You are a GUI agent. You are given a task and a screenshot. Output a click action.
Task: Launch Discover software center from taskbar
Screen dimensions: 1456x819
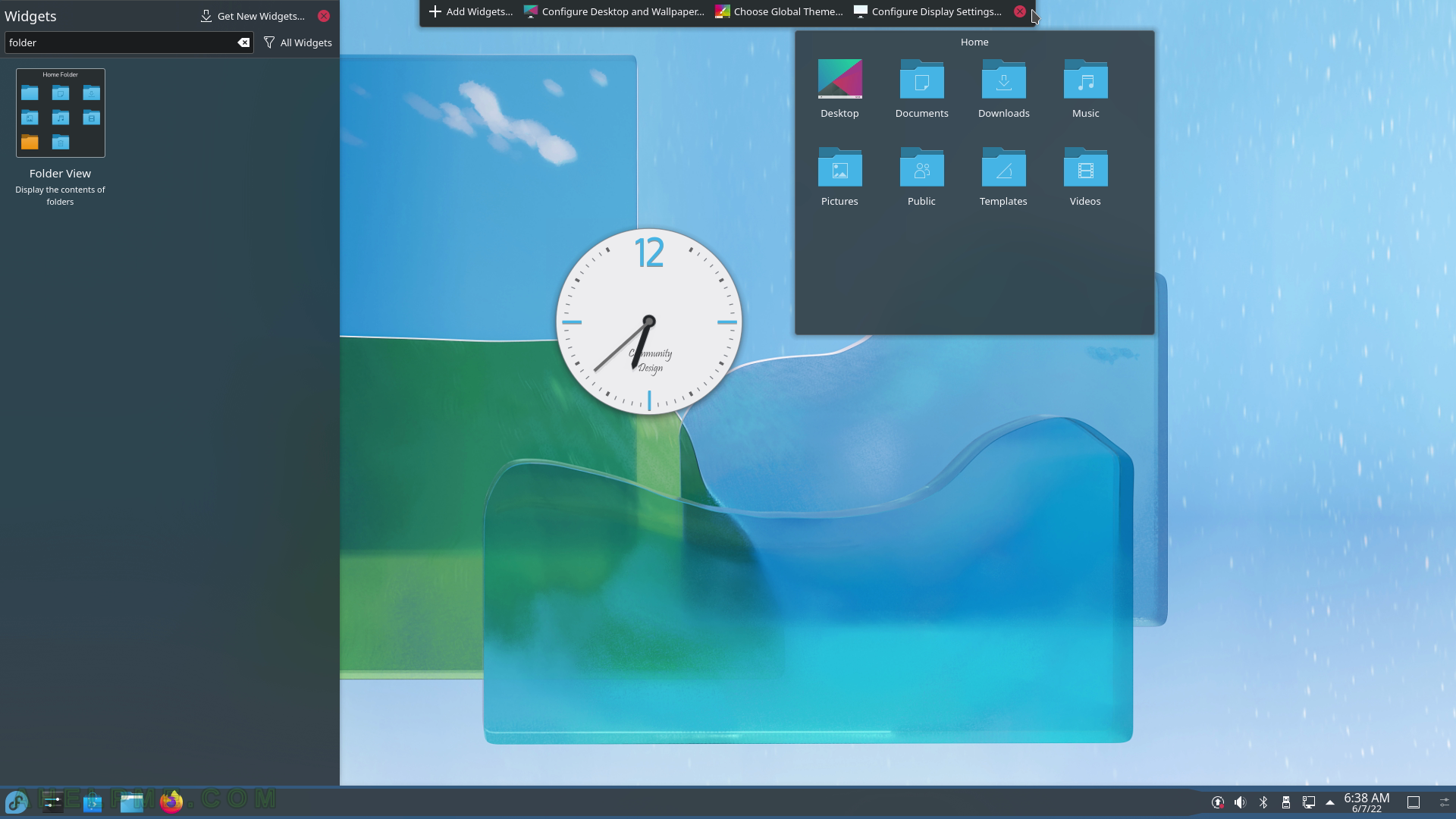tap(93, 802)
